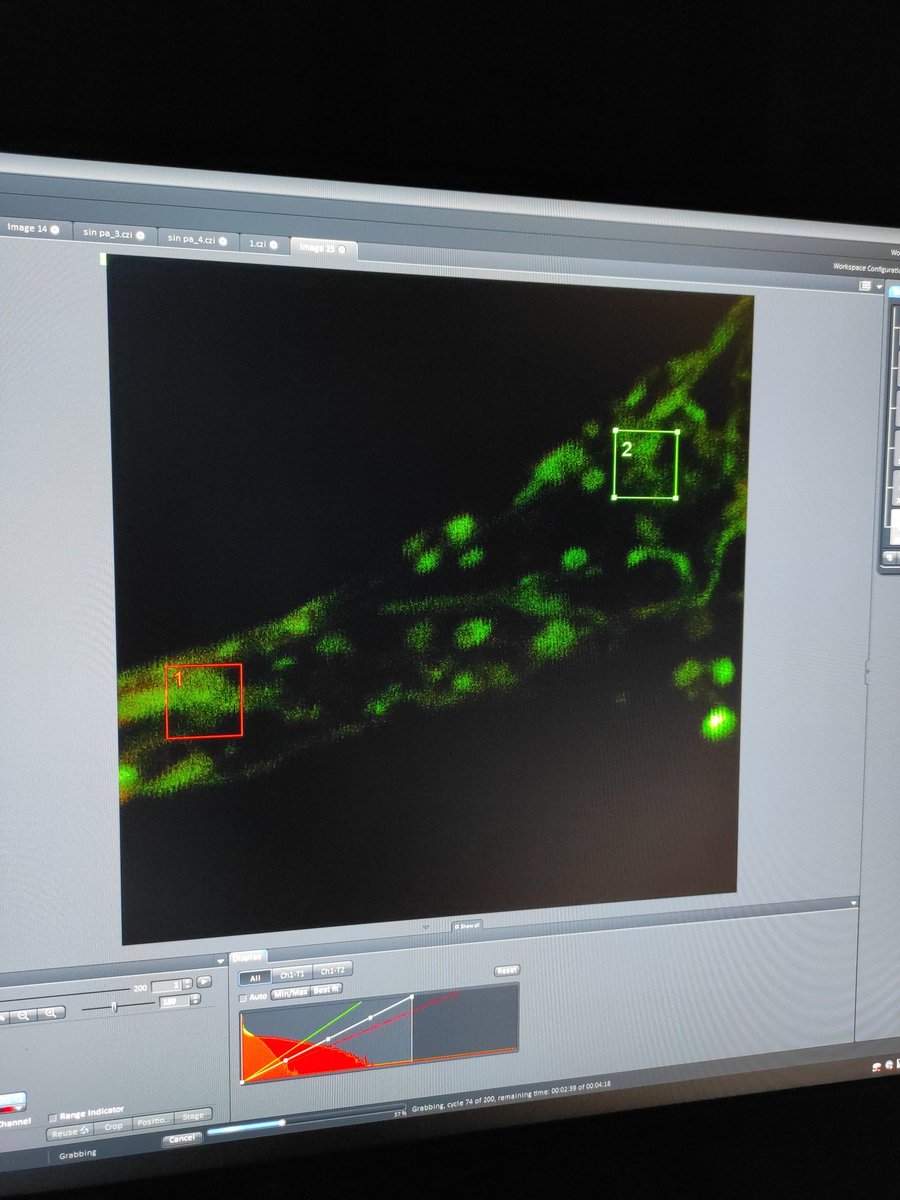The height and width of the screenshot is (1200, 900).
Task: Apply Min/Max display scaling
Action: click(290, 993)
